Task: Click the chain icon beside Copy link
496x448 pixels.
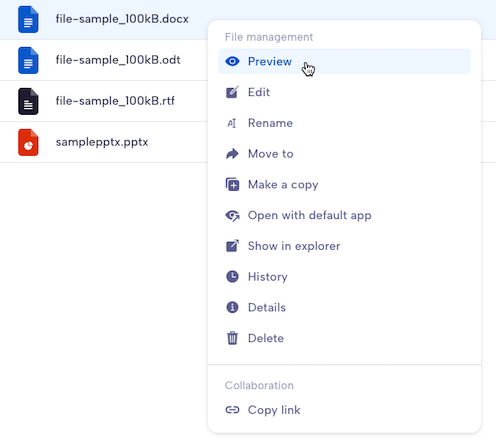Action: pos(232,410)
